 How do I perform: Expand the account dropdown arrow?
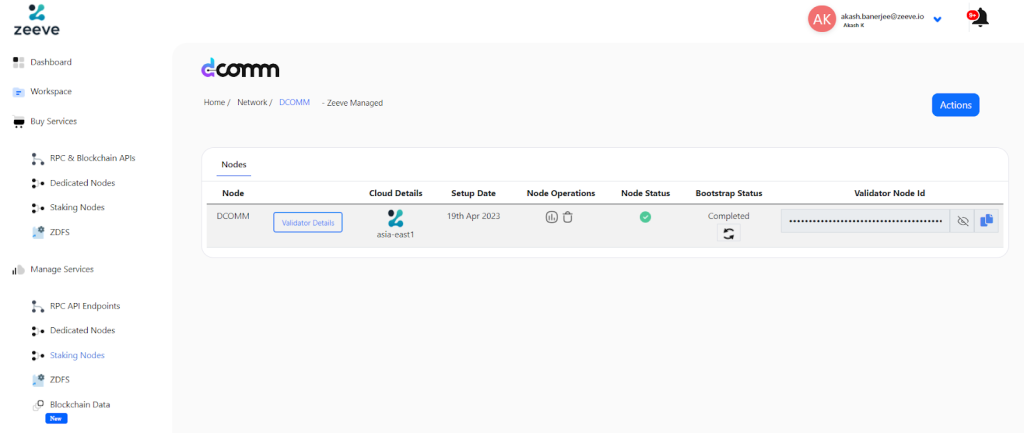937,20
